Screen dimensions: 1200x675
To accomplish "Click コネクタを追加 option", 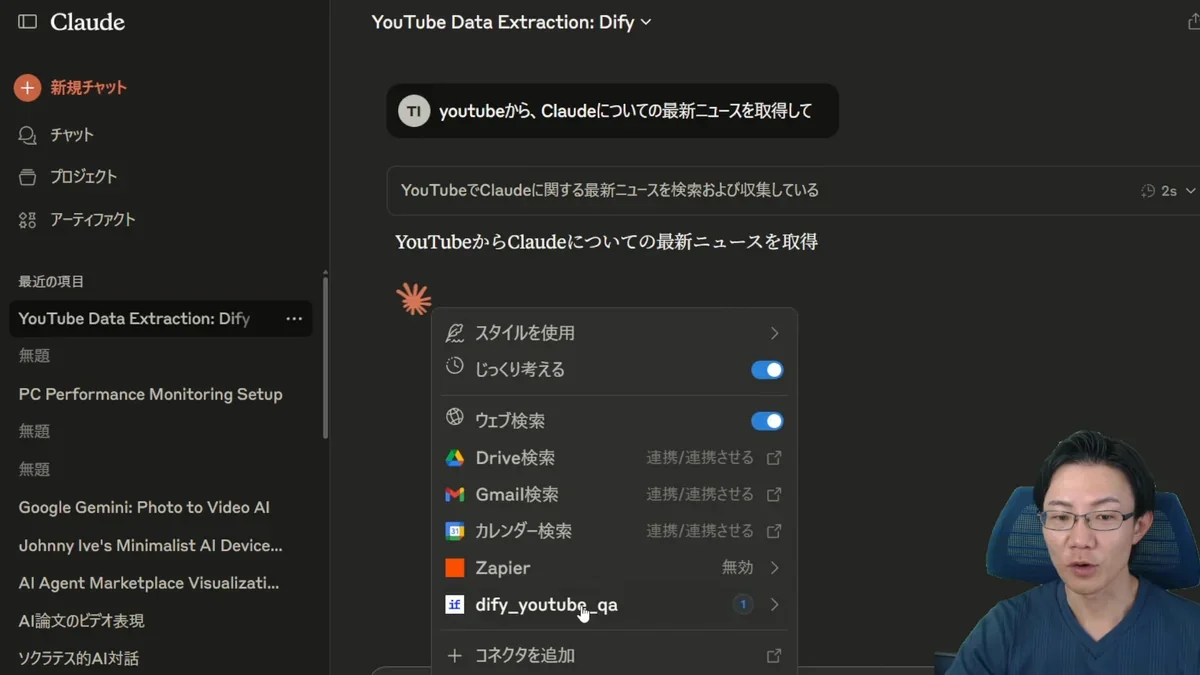I will coord(614,656).
